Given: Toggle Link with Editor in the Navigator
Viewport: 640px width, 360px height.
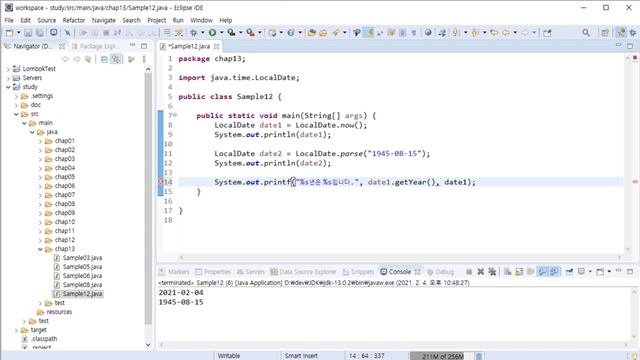Looking at the screenshot, I should 116,60.
